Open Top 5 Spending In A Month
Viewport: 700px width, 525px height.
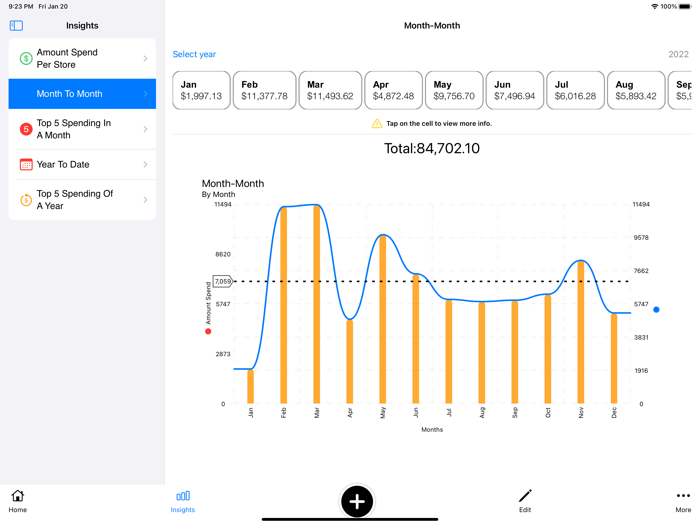(82, 129)
